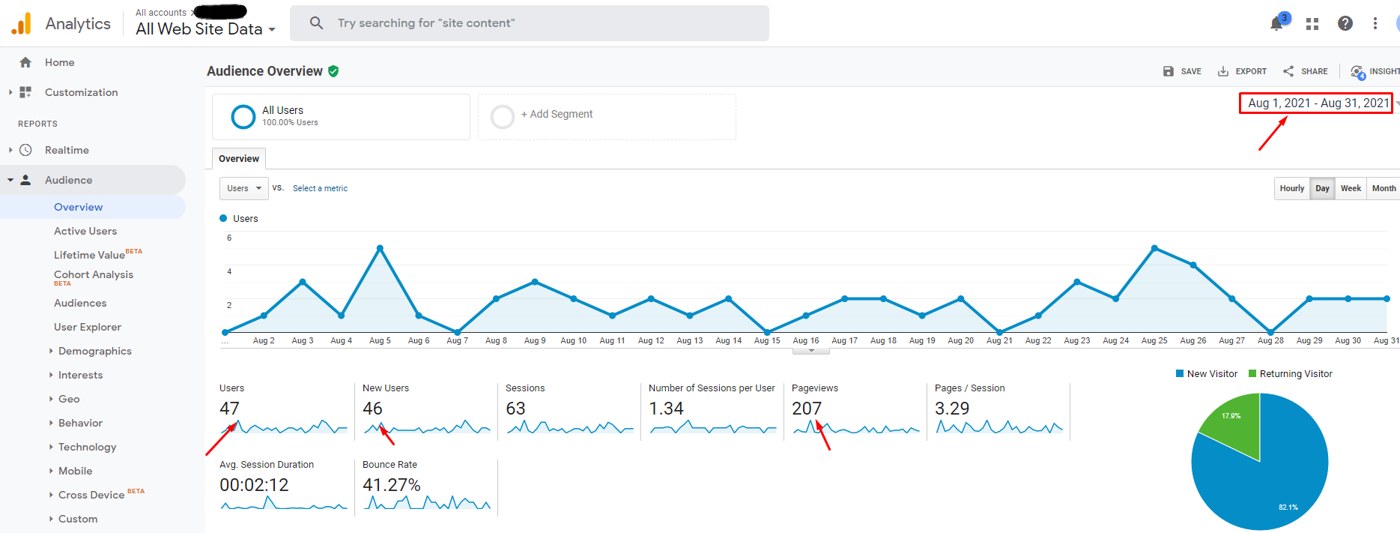Click the Aug 25 data point on the chart
Screen dimensions: 1400x533
tap(1155, 248)
